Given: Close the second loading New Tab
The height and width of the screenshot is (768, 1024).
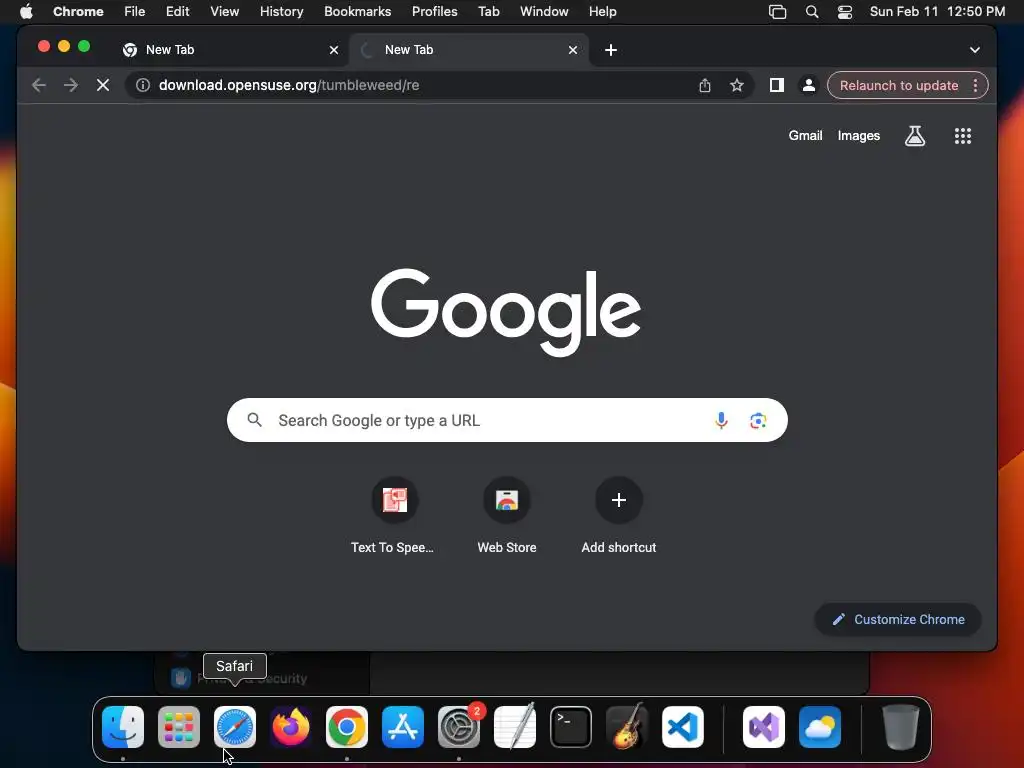Looking at the screenshot, I should point(573,50).
